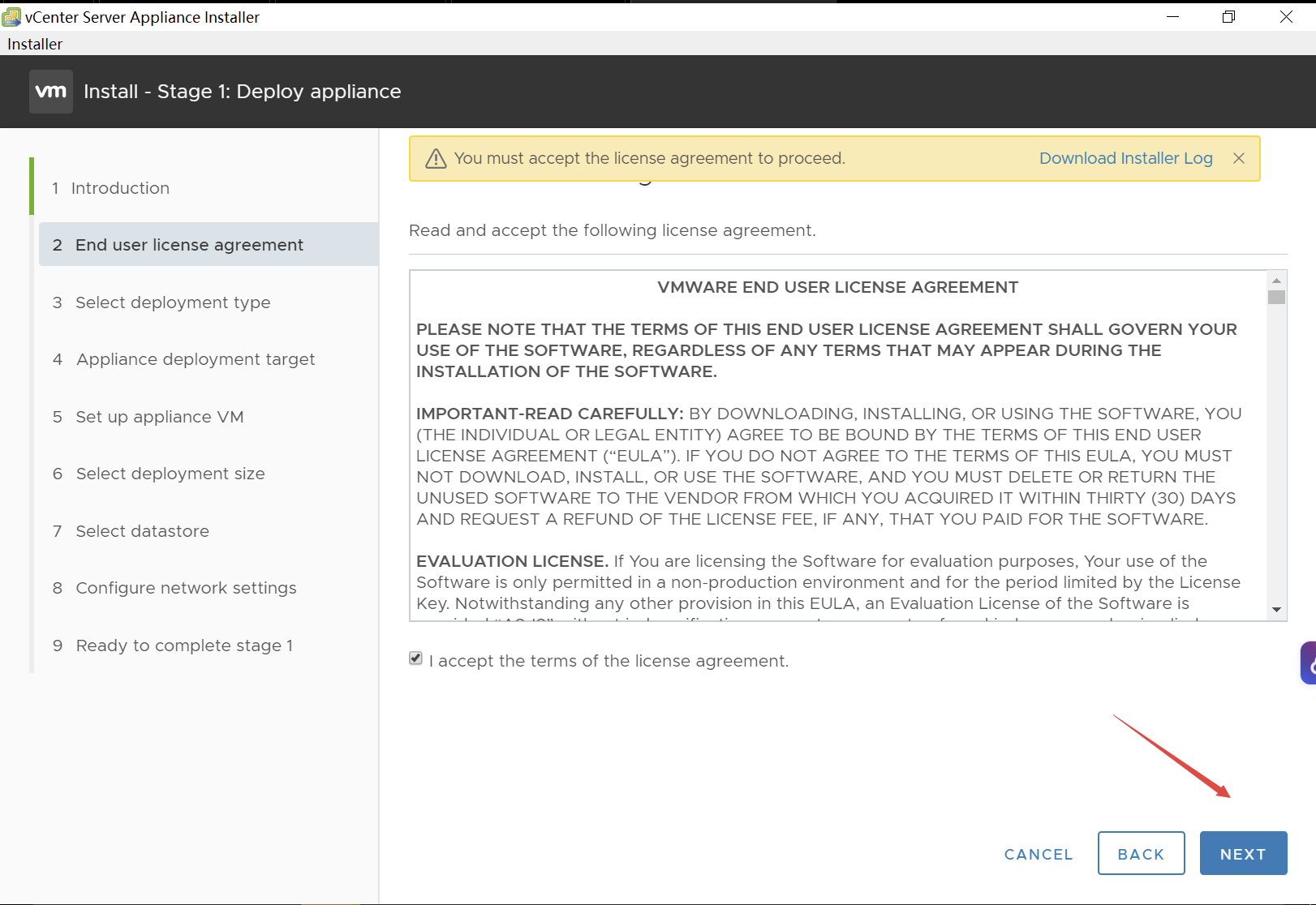Go to step 1 Introduction
Image resolution: width=1316 pixels, height=905 pixels.
tap(111, 188)
